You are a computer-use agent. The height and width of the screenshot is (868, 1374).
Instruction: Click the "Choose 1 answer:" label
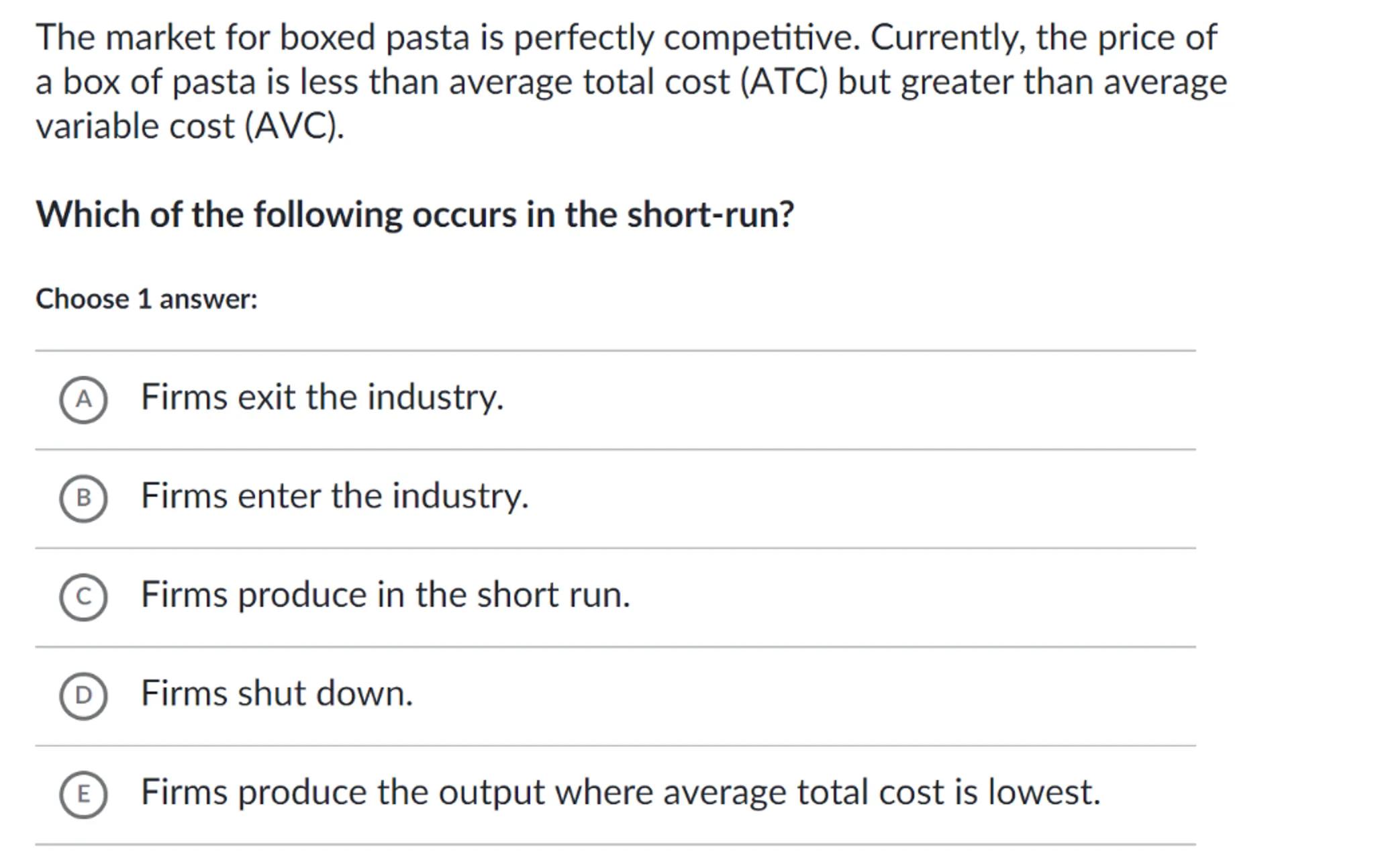click(146, 299)
